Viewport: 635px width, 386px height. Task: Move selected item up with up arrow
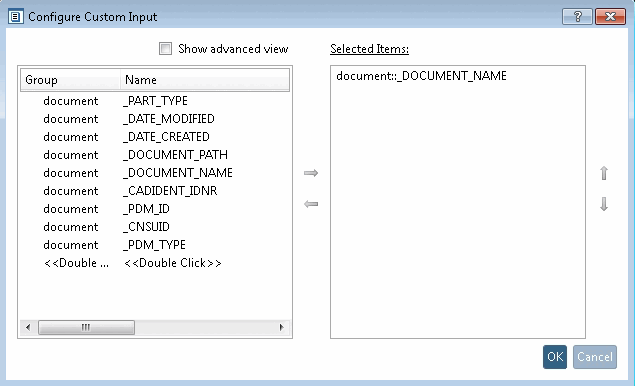(604, 173)
